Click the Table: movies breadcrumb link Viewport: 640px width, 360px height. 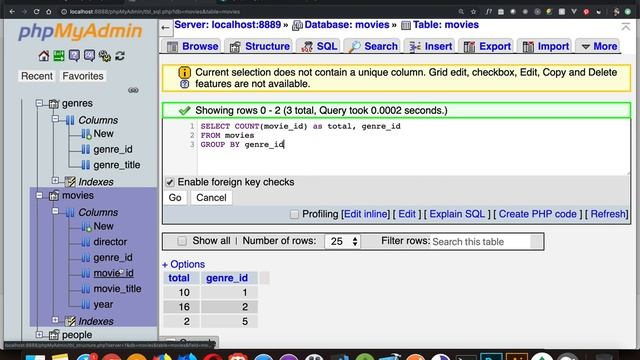pos(446,25)
